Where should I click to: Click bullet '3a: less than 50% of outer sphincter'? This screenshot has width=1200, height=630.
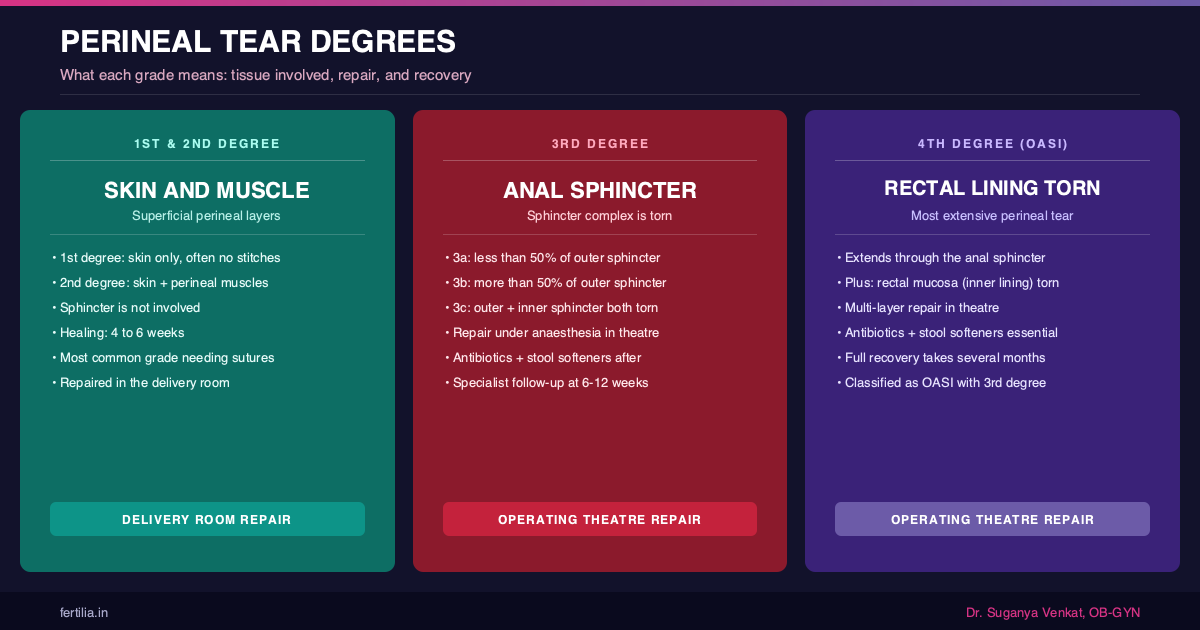pyautogui.click(x=556, y=258)
